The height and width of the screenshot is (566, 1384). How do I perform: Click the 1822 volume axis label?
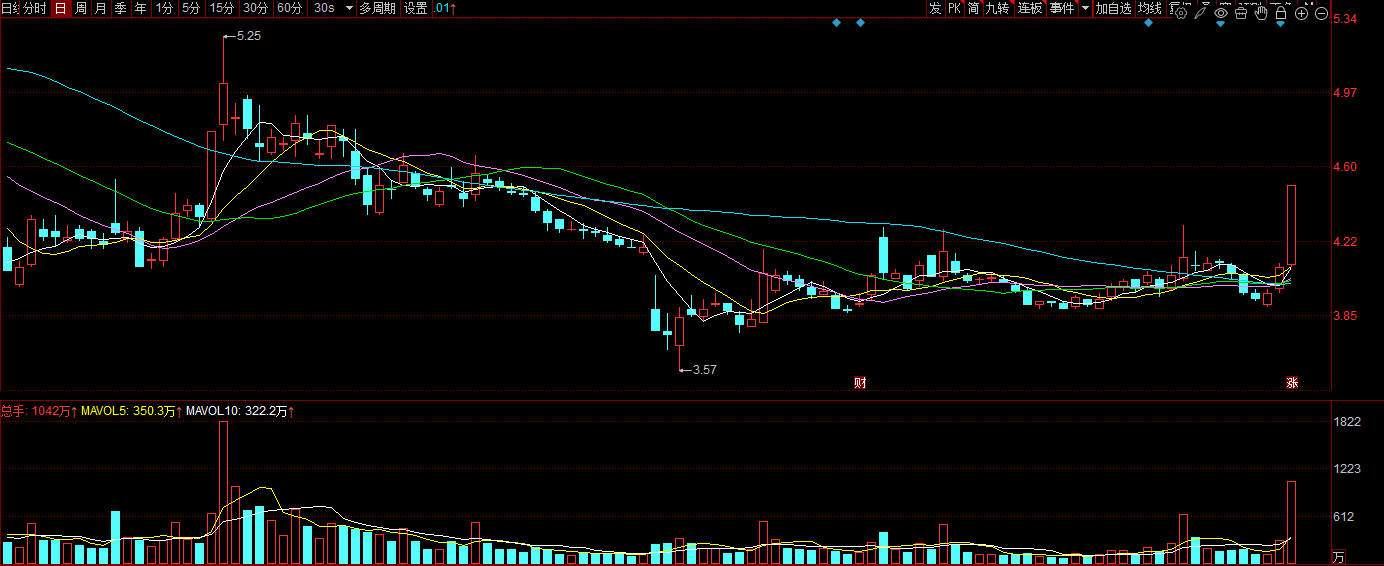(1348, 422)
